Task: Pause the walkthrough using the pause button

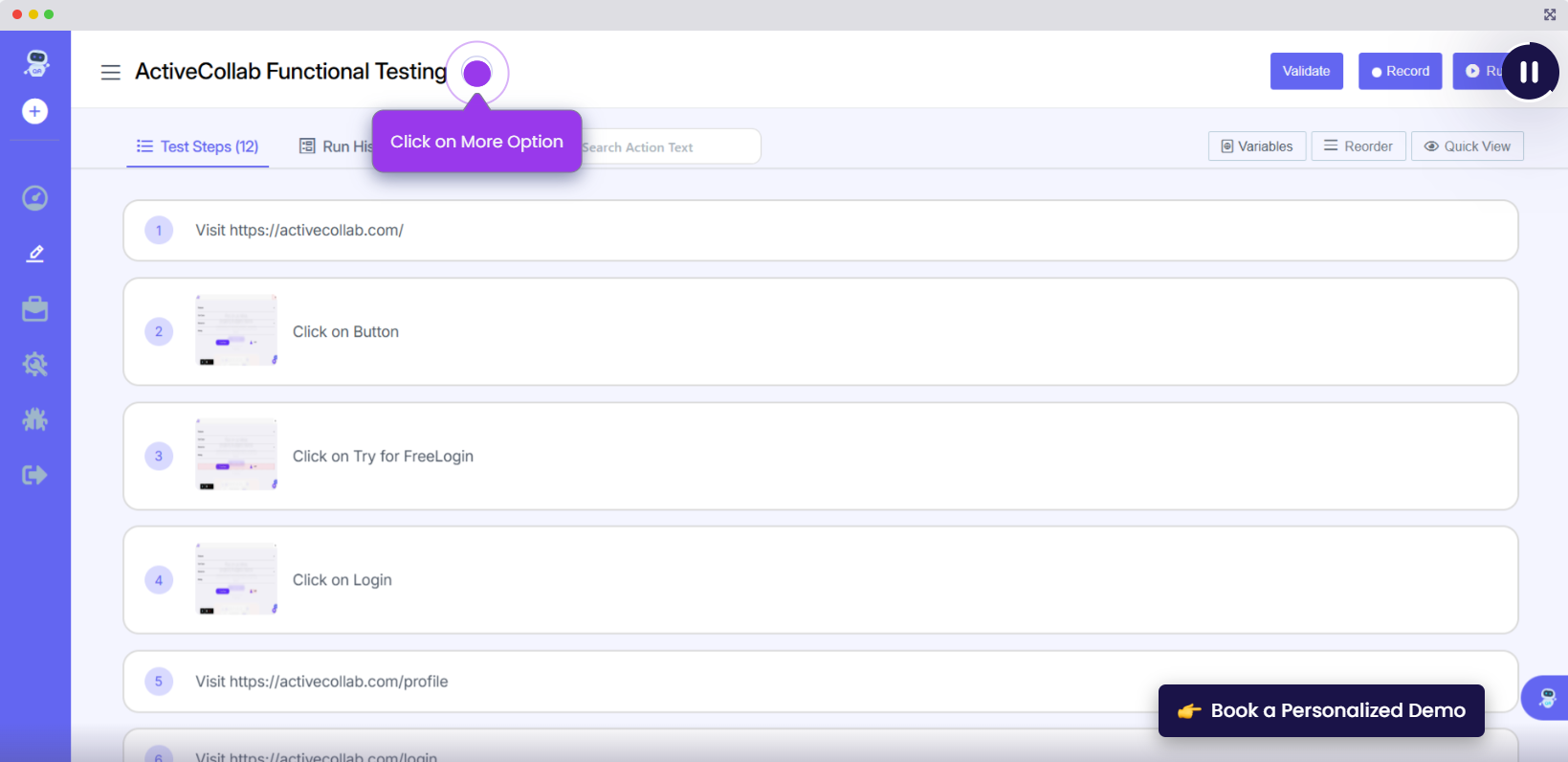Action: click(x=1529, y=72)
